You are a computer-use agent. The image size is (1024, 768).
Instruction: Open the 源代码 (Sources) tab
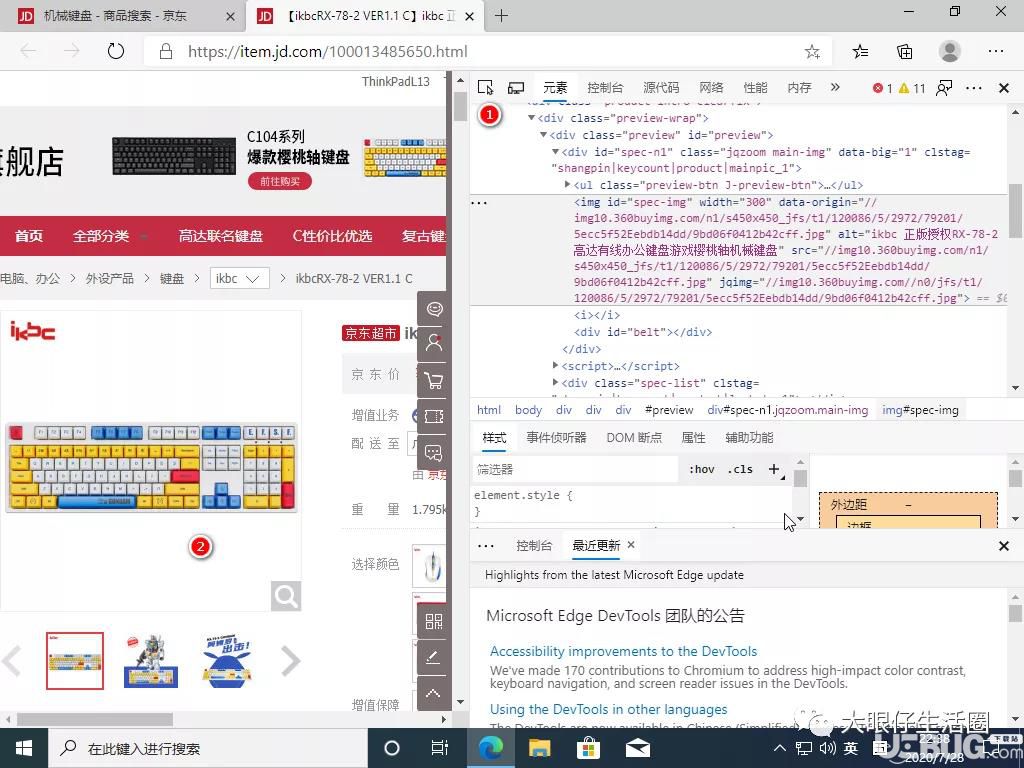pos(661,88)
